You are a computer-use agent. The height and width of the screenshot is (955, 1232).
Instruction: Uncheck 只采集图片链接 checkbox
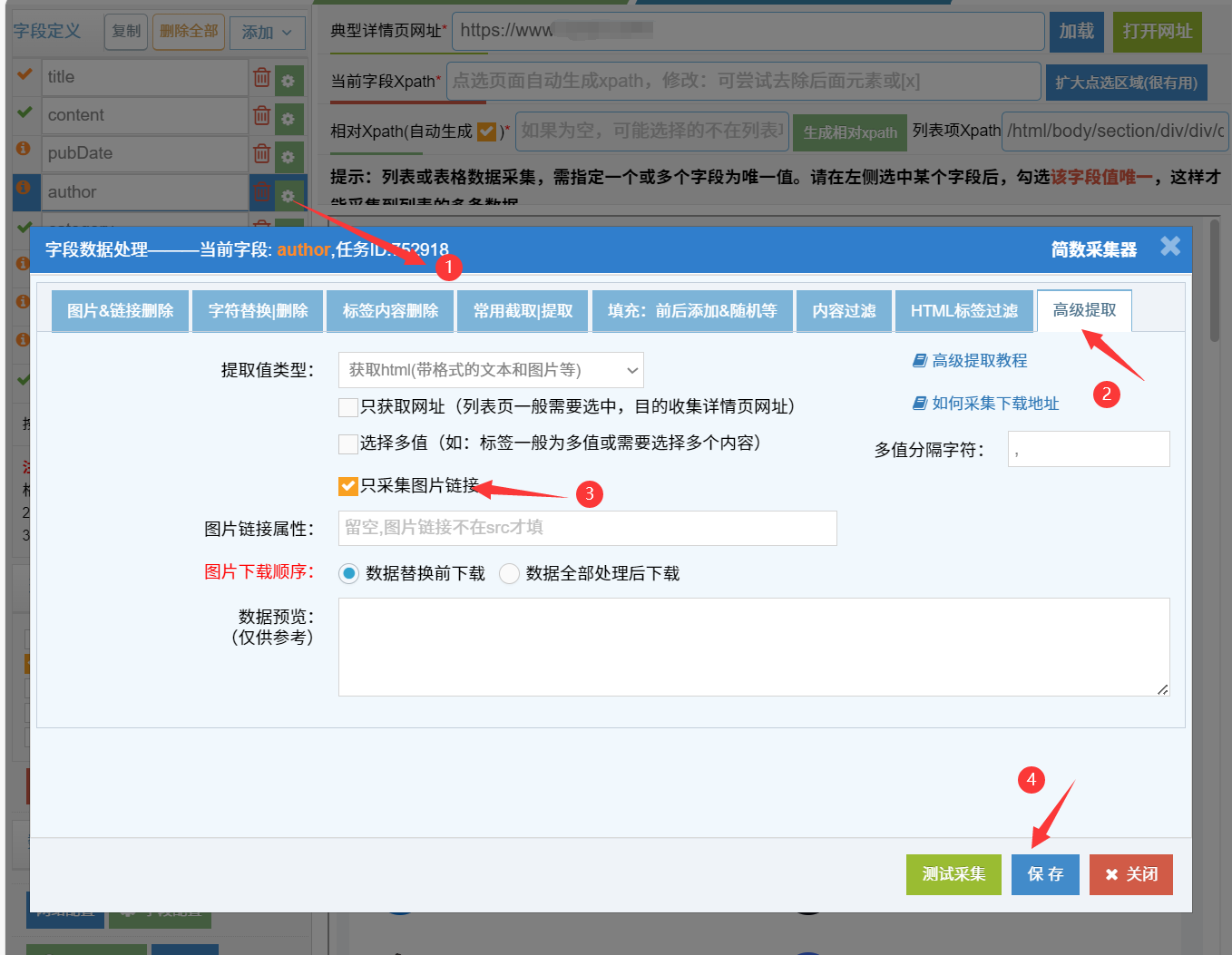(x=347, y=486)
